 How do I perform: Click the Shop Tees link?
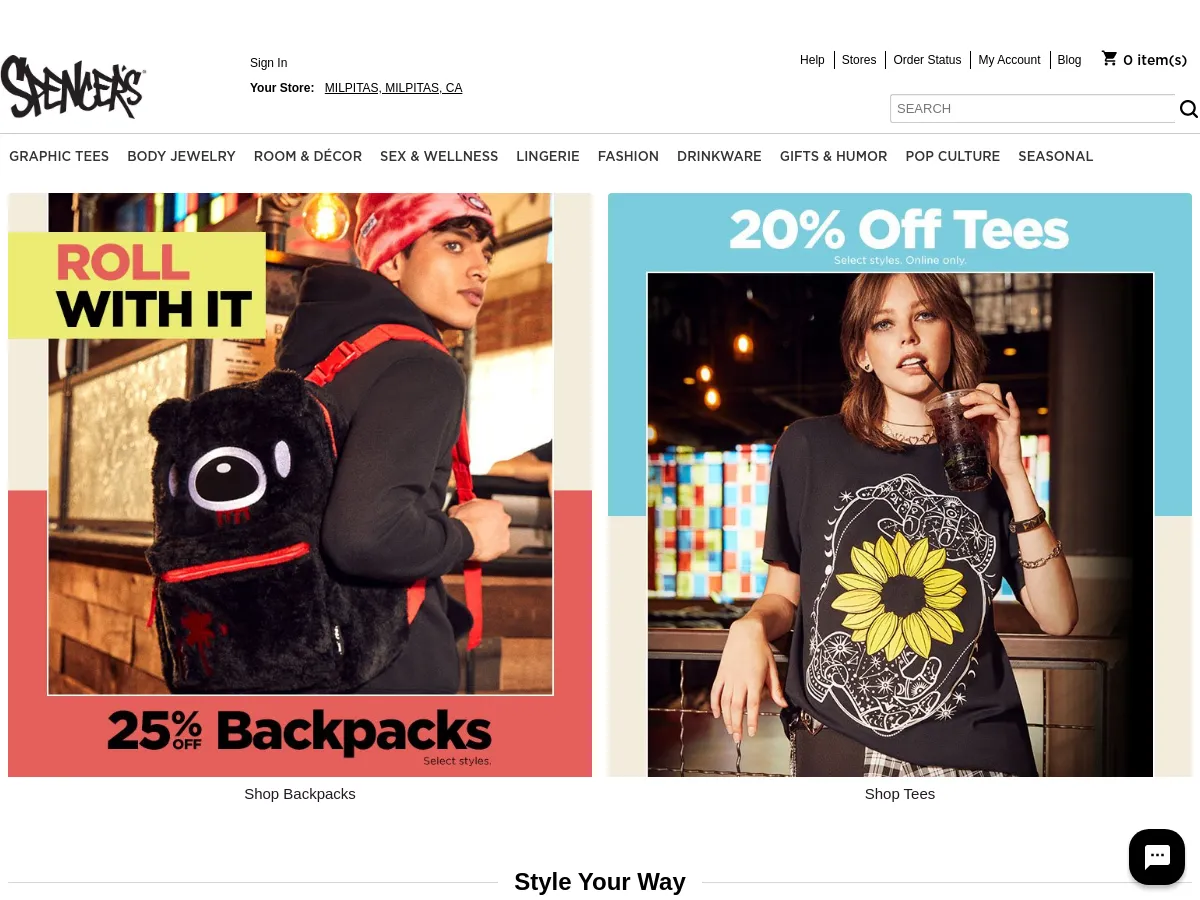(900, 794)
